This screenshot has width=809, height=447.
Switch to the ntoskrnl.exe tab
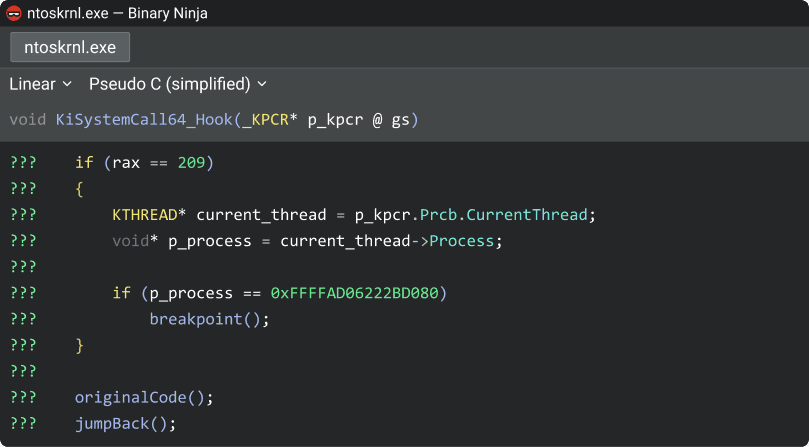(70, 47)
